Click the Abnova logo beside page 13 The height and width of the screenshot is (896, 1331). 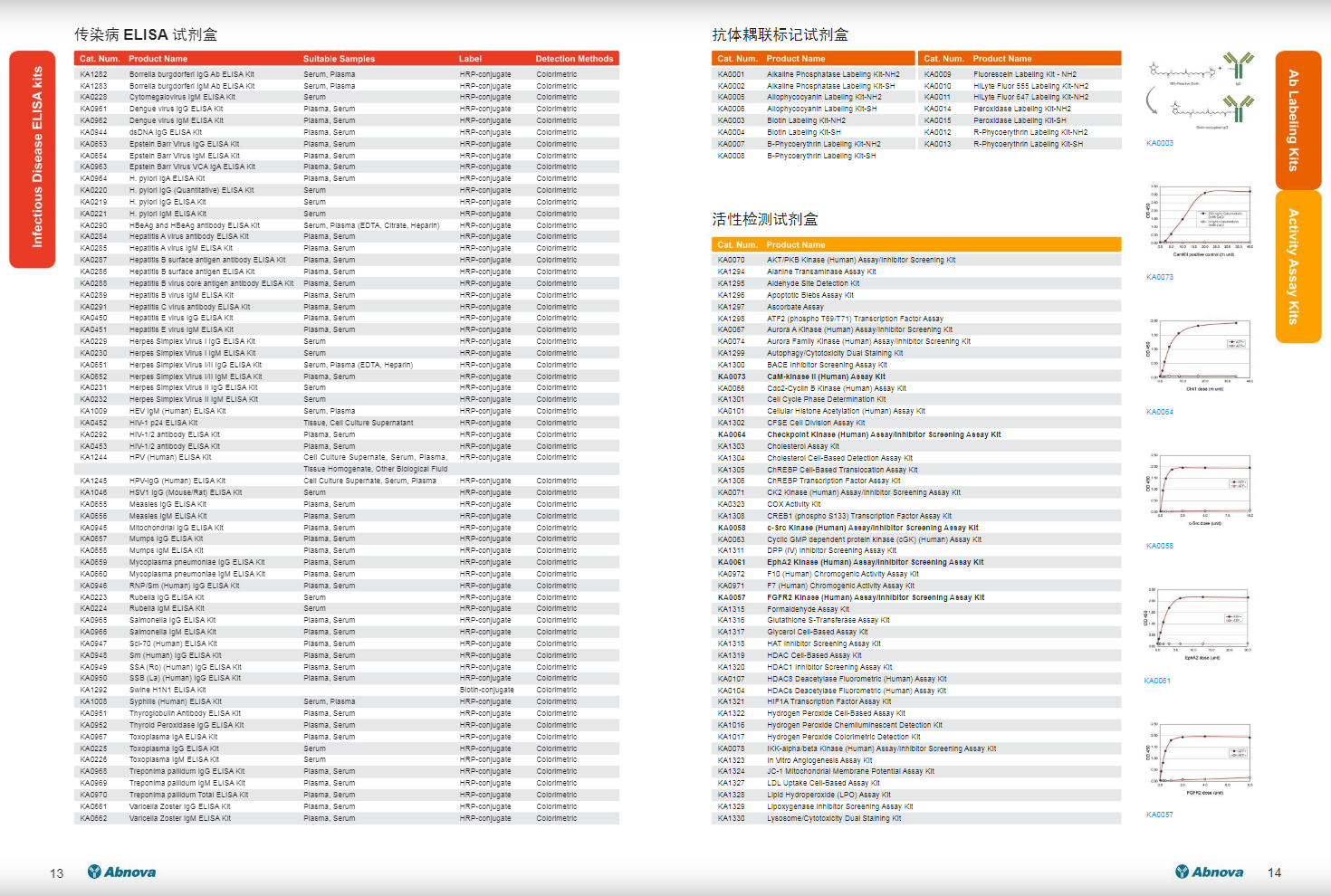[121, 872]
